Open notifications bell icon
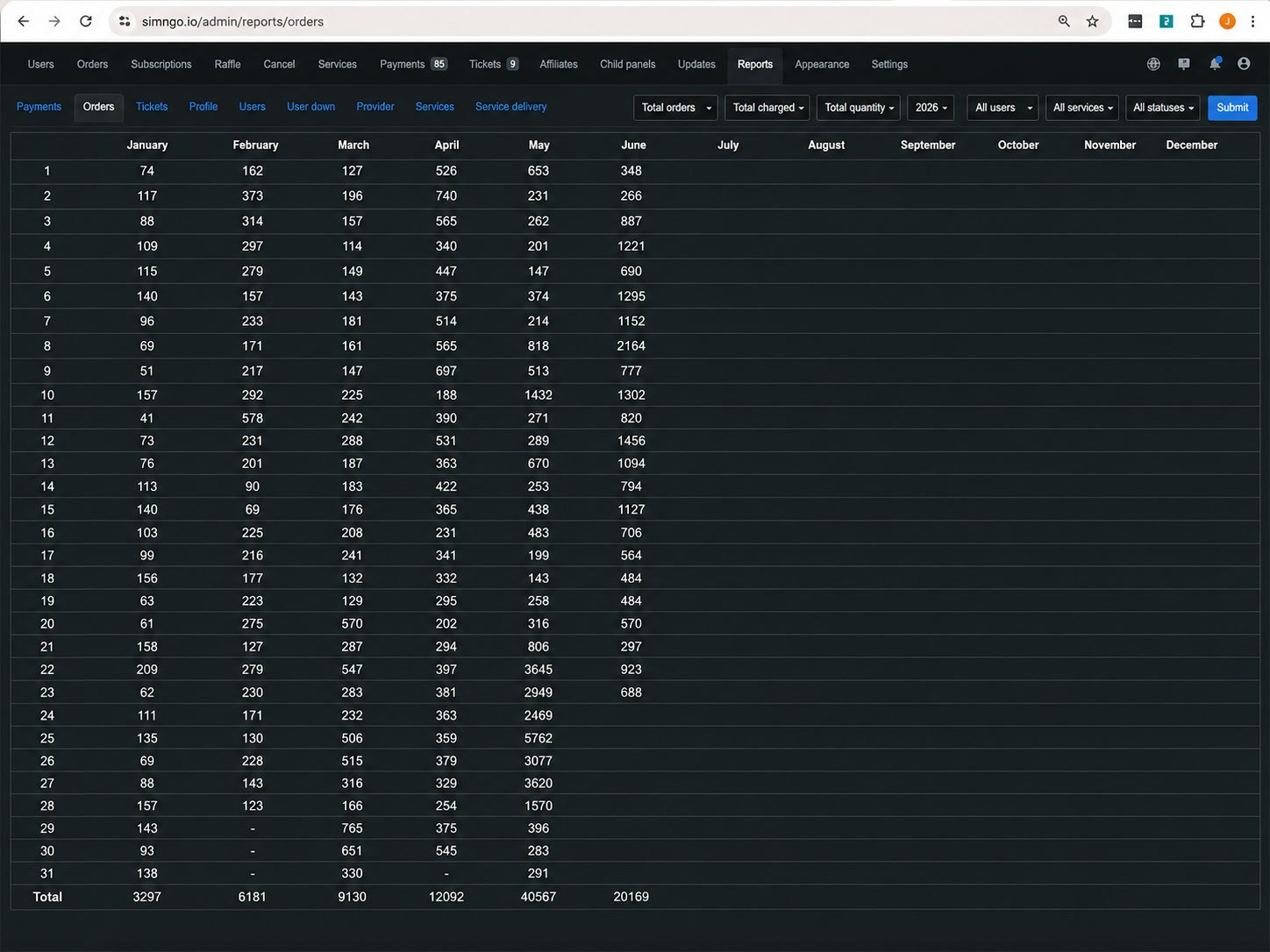The height and width of the screenshot is (952, 1270). point(1215,63)
